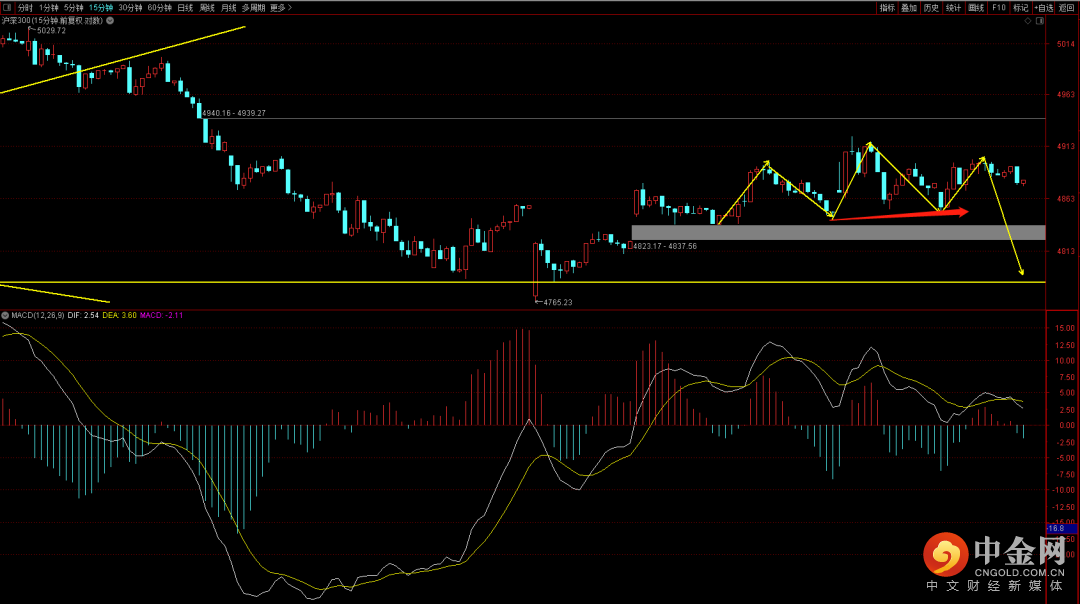The width and height of the screenshot is (1080, 604).
Task: Open the round dropdown icon after 沪深300 title
Action: [x=112, y=20]
